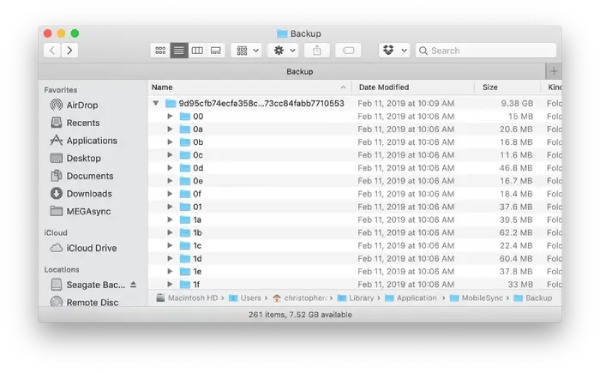Expand the 0d folder
Viewport: 600px width, 373px height.
pos(170,168)
